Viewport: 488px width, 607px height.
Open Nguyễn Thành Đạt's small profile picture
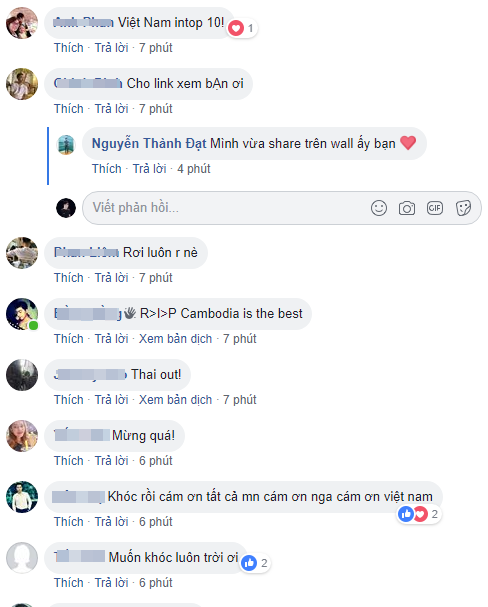(66, 145)
